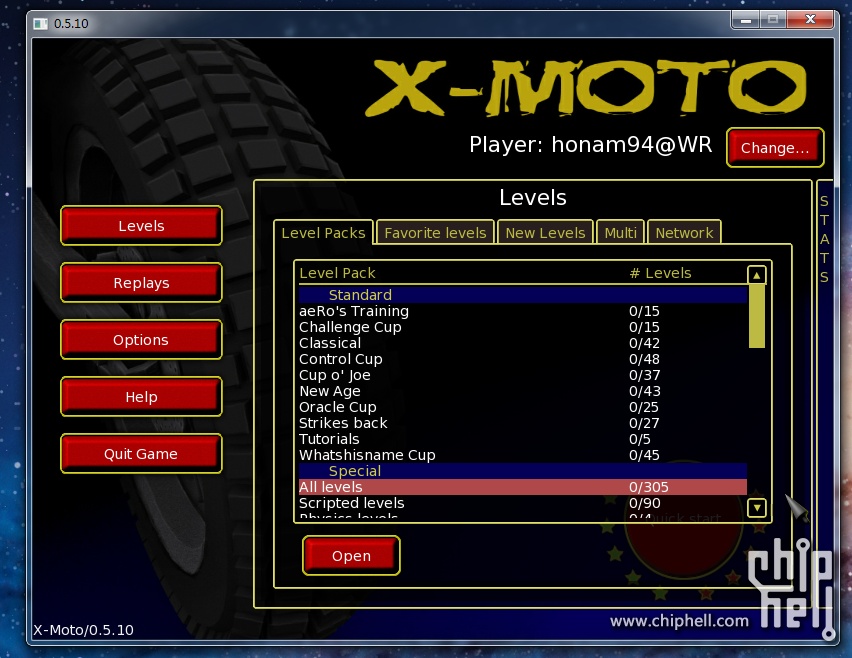Select the Multi tab
Image resolution: width=852 pixels, height=658 pixels.
(621, 233)
